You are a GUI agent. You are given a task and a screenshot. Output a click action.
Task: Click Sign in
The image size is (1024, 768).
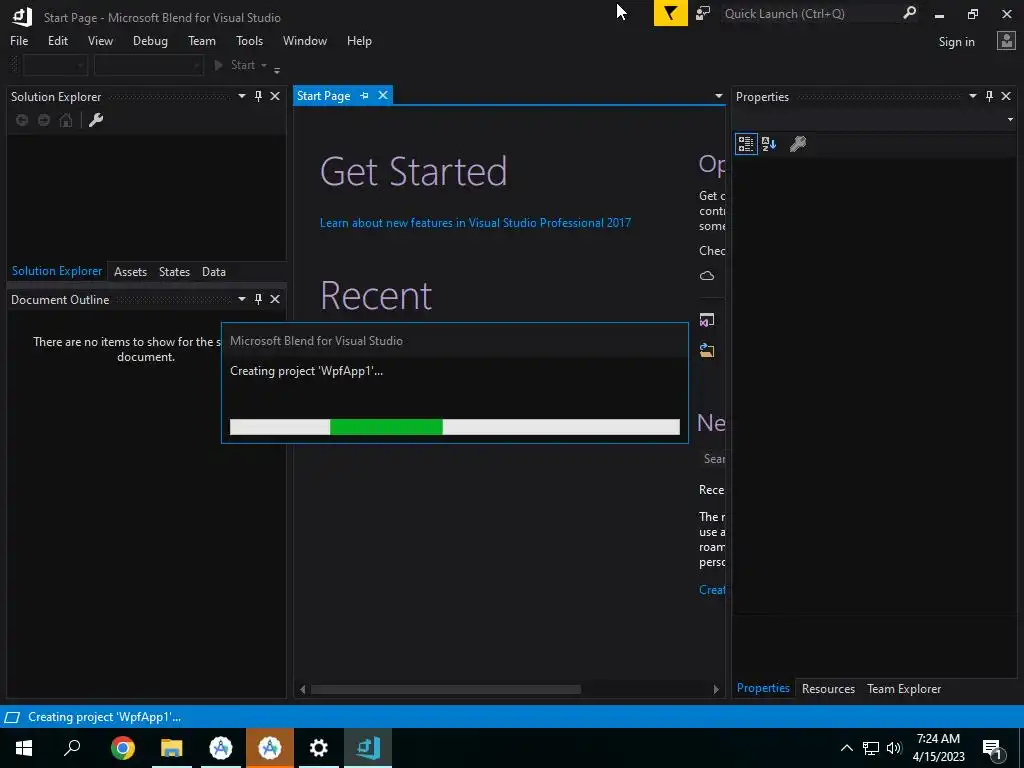tap(956, 42)
